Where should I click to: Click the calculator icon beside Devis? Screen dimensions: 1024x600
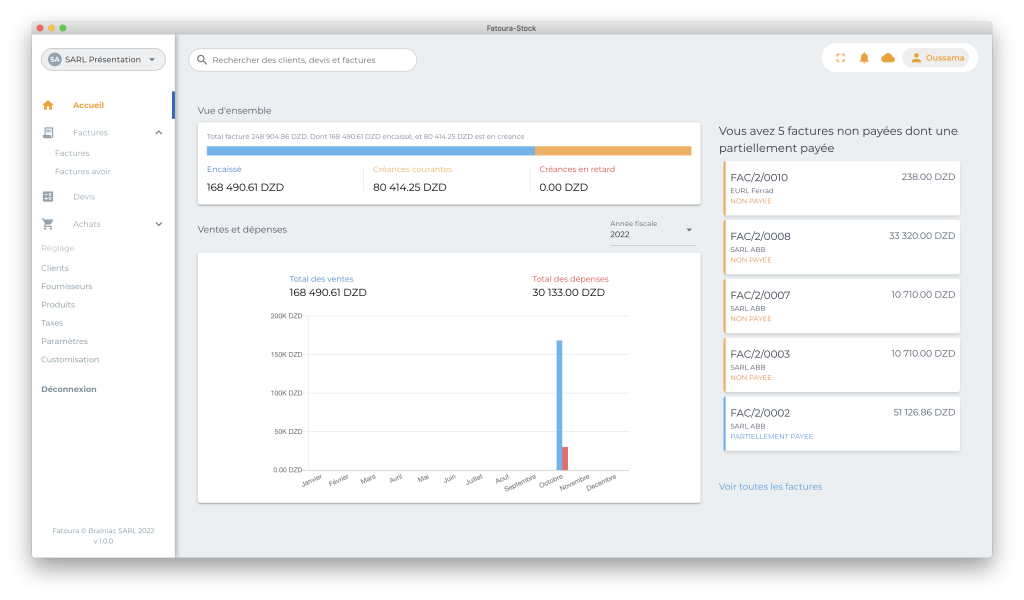point(48,197)
